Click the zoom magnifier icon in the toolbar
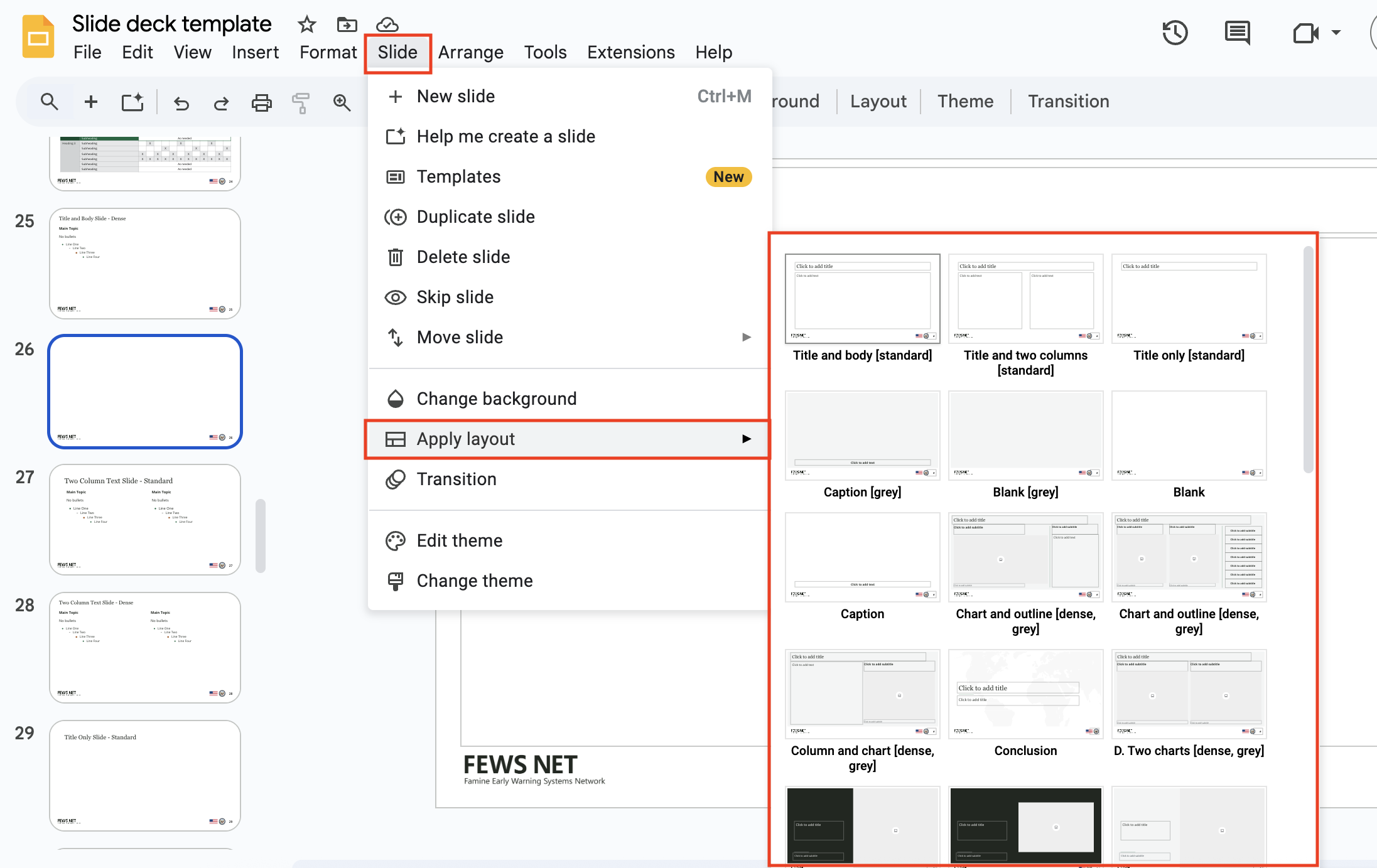Image resolution: width=1377 pixels, height=868 pixels. pyautogui.click(x=342, y=102)
